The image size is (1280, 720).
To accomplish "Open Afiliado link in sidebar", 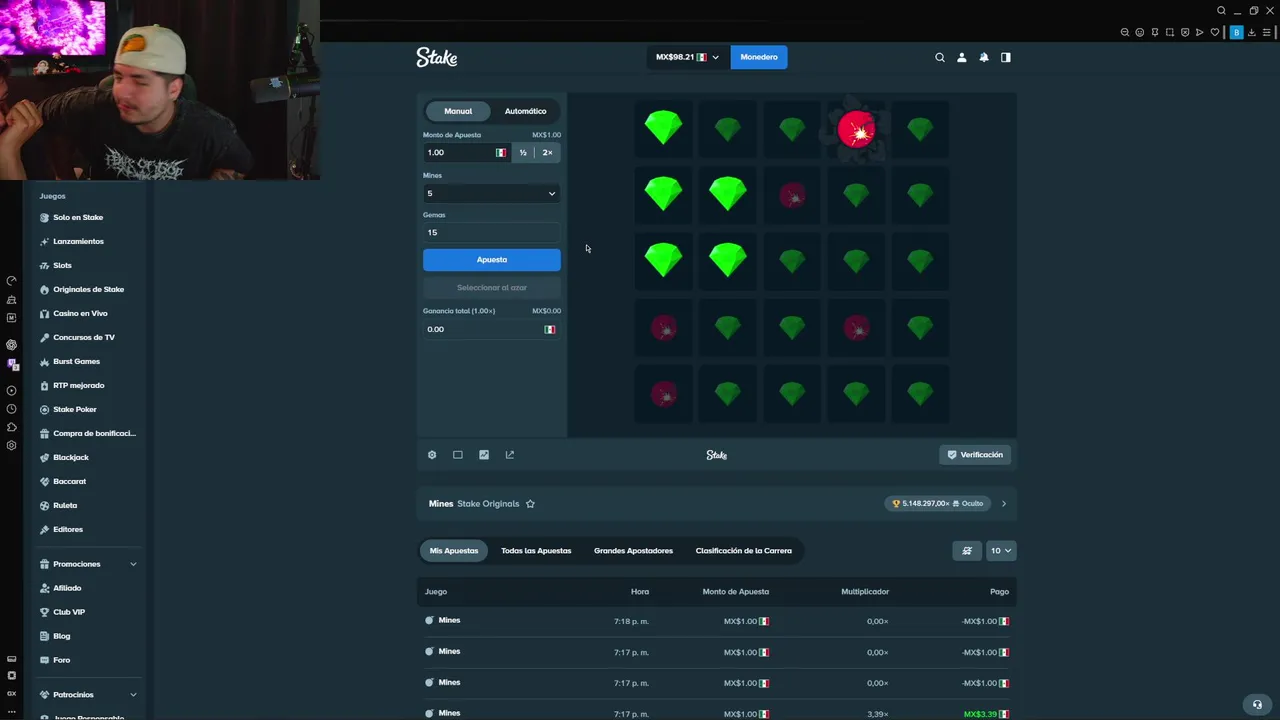I will (67, 588).
